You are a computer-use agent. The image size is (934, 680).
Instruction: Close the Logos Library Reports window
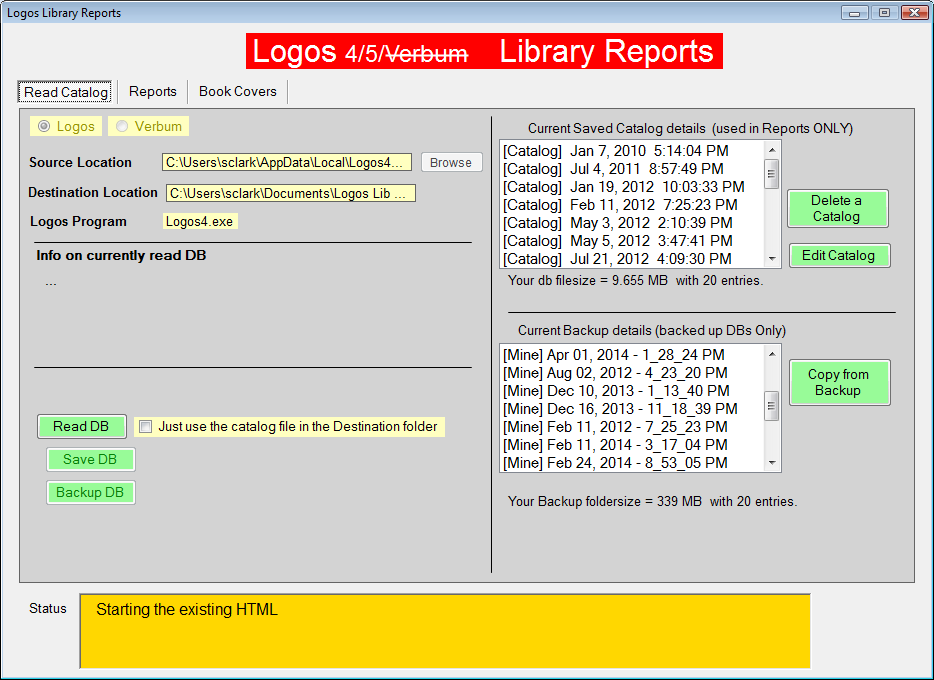click(x=914, y=13)
